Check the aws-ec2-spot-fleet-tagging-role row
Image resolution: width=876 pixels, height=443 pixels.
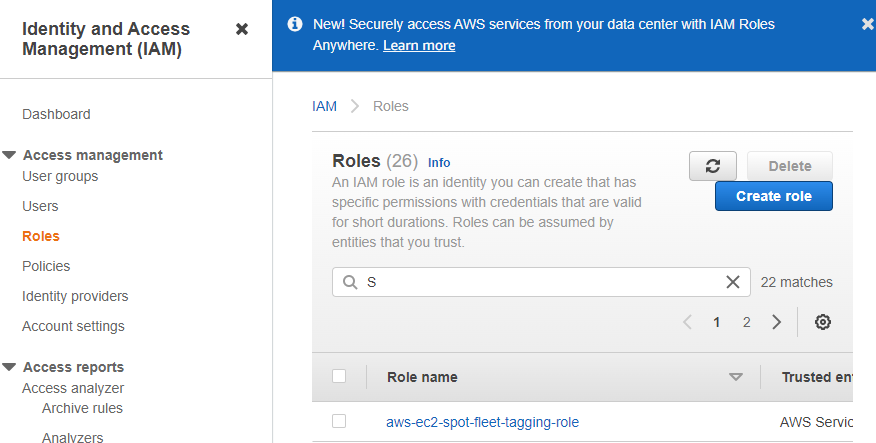[x=339, y=422]
